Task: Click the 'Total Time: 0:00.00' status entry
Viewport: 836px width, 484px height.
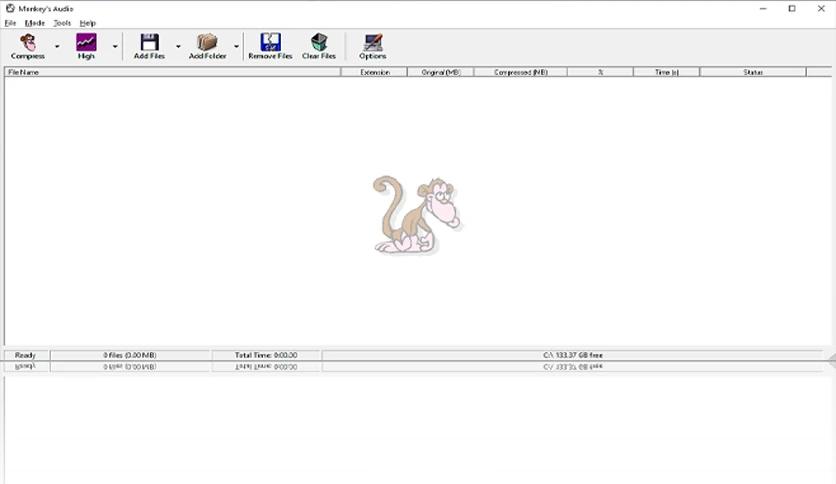Action: 266,355
